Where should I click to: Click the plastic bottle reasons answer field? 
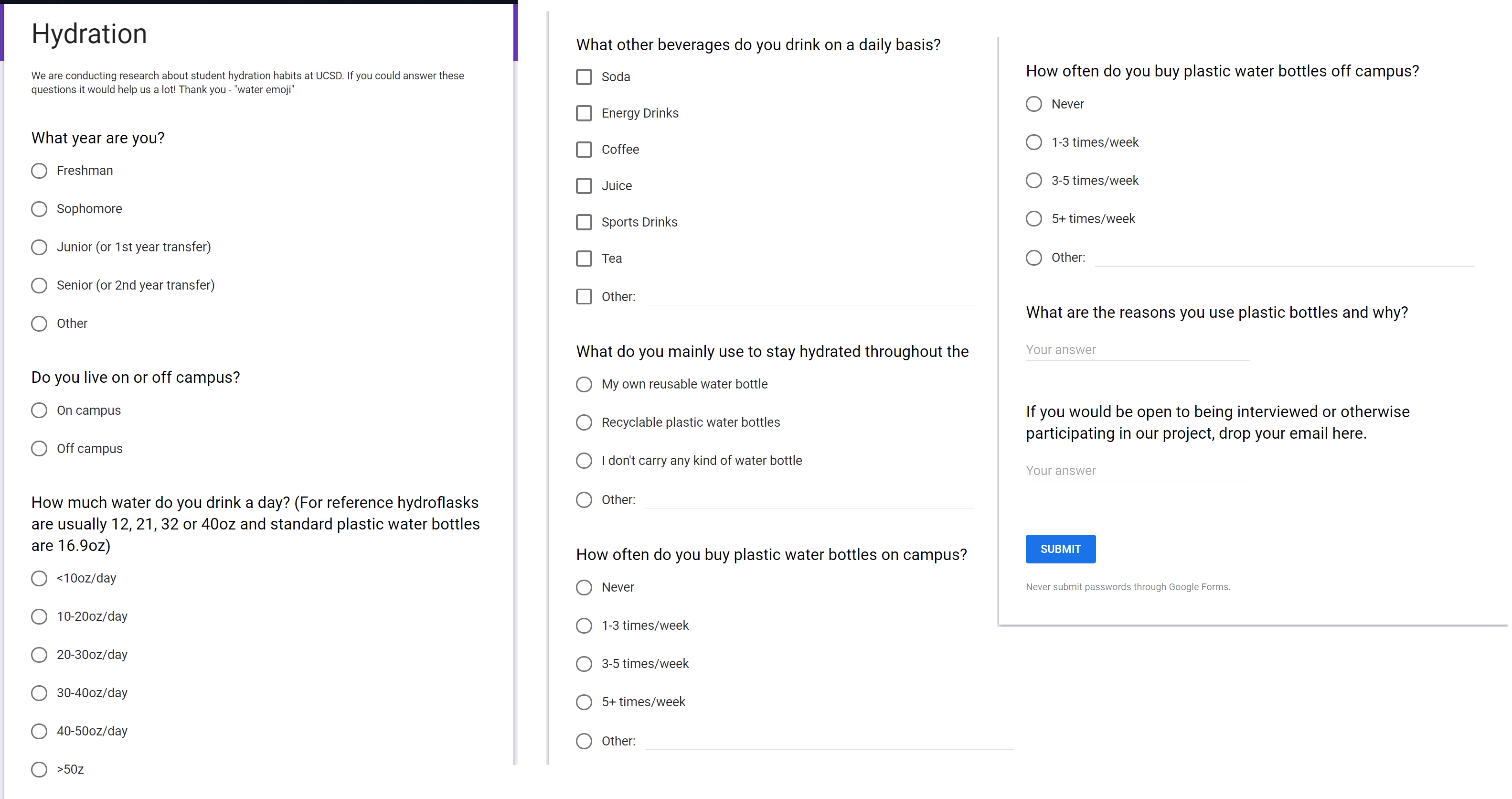point(1138,350)
